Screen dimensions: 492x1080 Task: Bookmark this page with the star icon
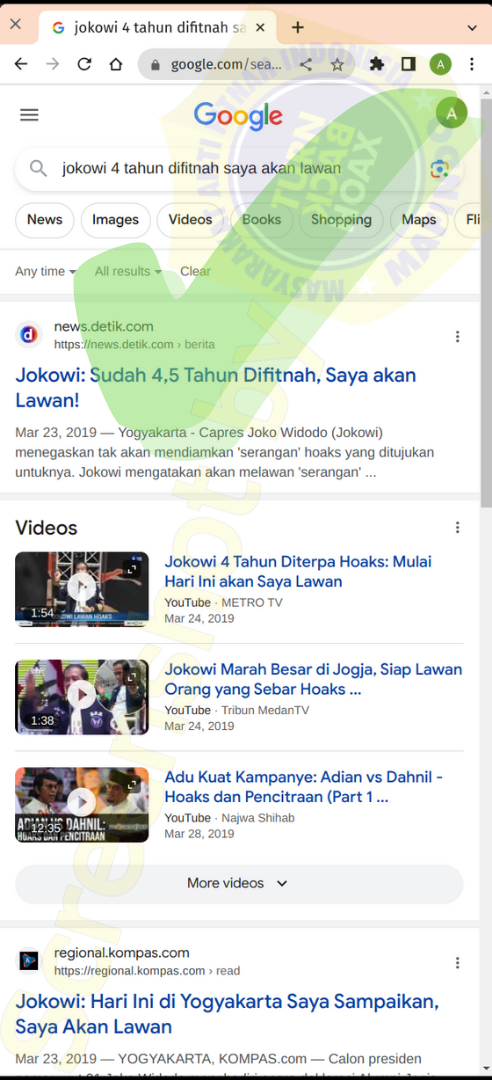337,65
